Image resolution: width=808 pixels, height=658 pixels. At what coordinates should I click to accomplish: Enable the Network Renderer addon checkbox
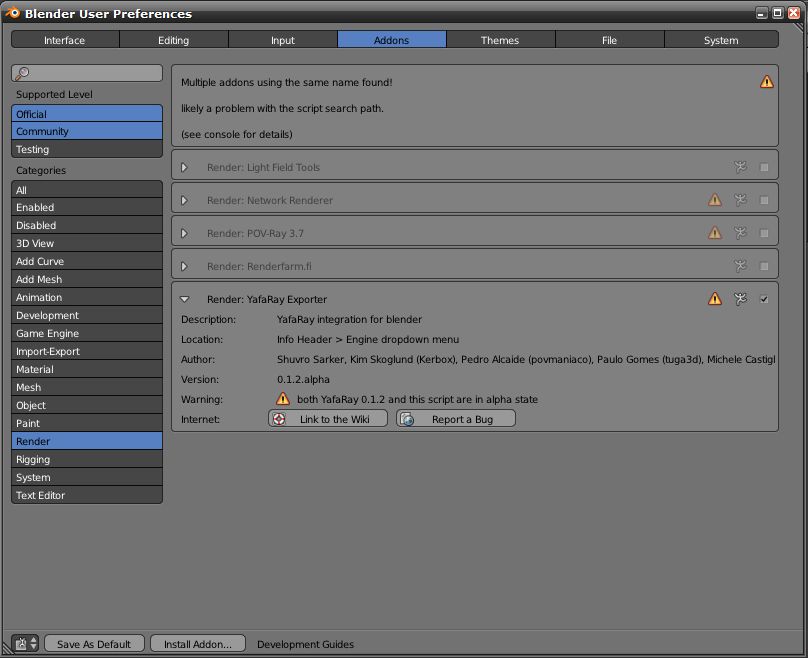[x=764, y=200]
